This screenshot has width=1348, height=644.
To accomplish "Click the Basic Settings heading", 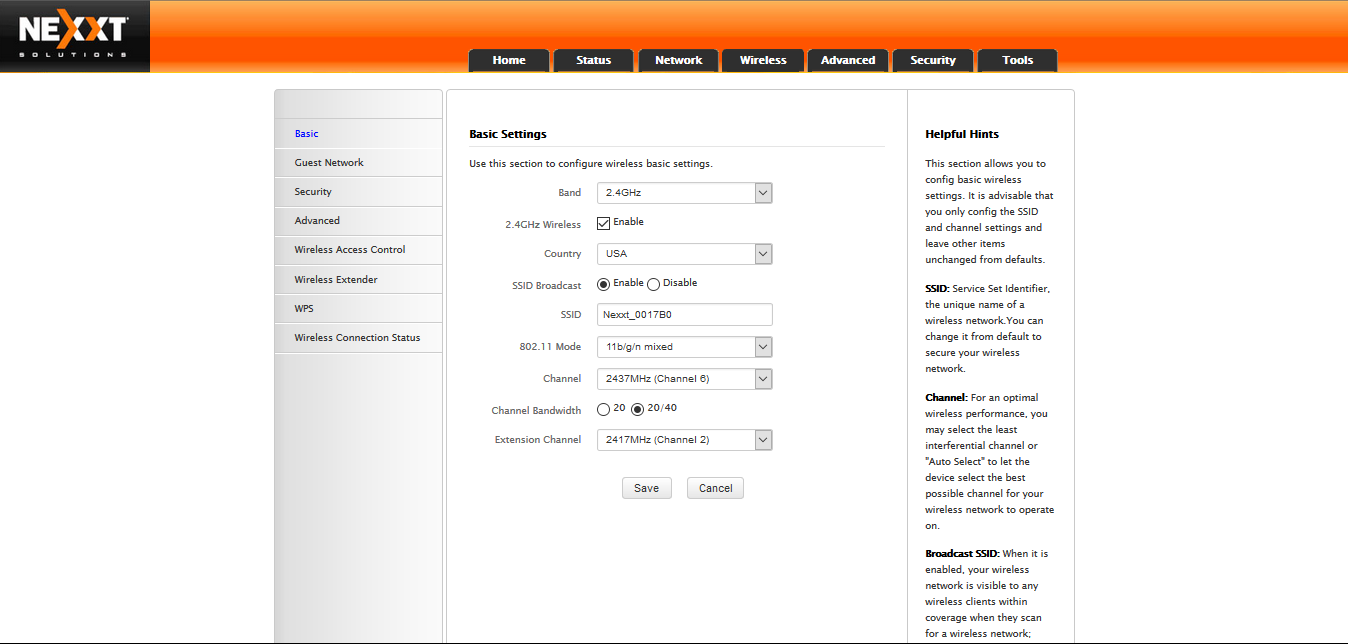I will click(x=508, y=134).
